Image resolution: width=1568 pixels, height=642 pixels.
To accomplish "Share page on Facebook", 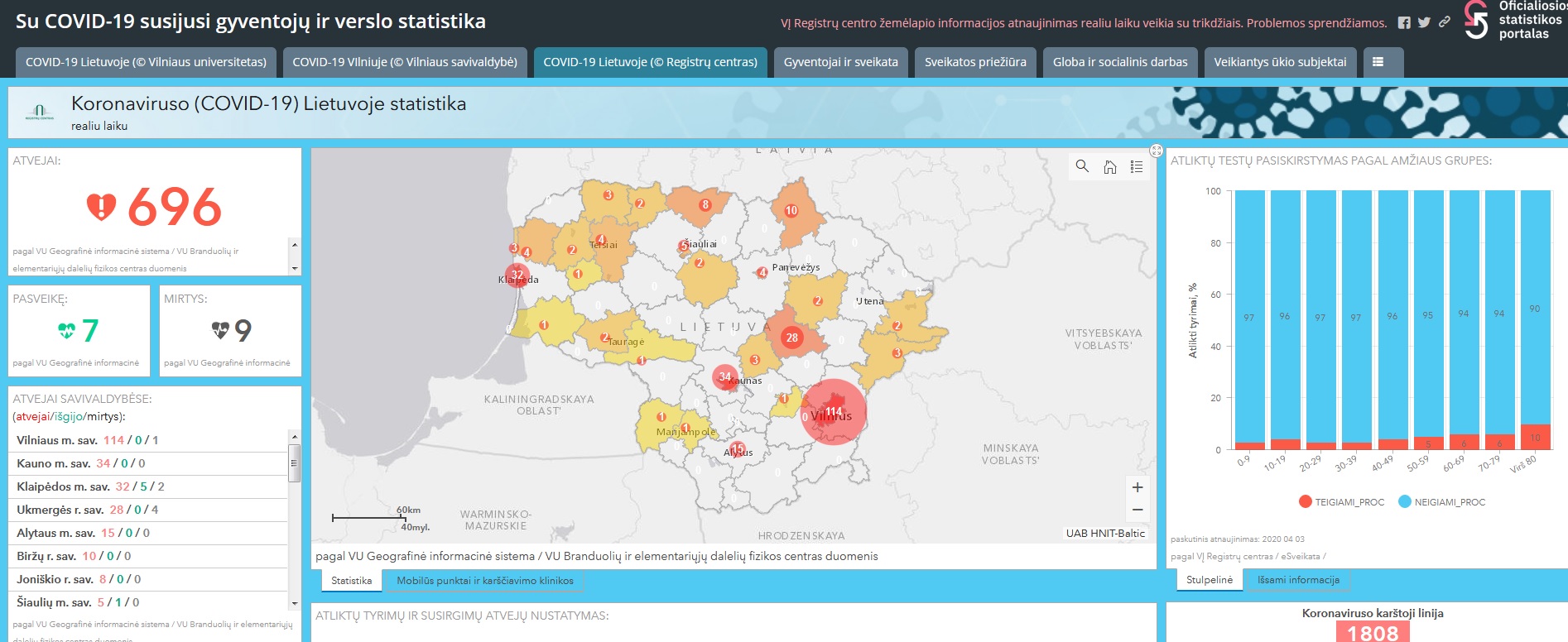I will click(1404, 23).
